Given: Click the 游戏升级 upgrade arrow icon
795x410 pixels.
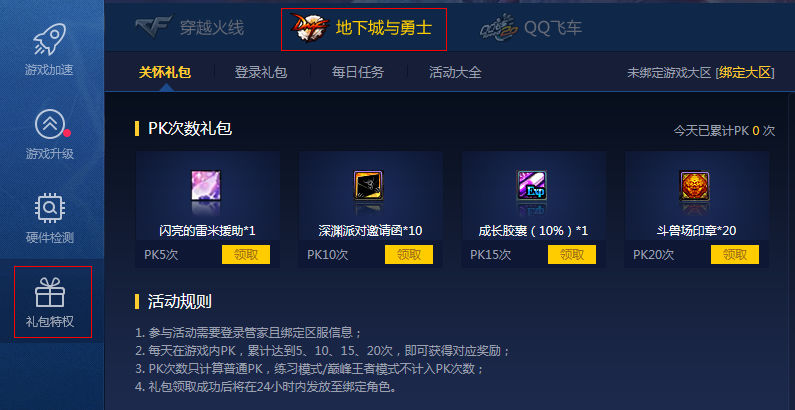Looking at the screenshot, I should pyautogui.click(x=50, y=125).
